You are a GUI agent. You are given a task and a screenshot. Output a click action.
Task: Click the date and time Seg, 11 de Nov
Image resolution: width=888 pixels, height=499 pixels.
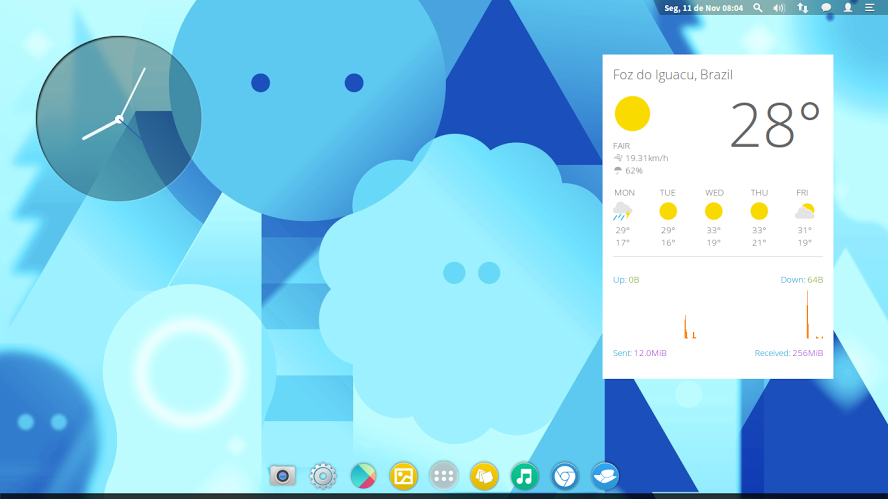point(703,8)
